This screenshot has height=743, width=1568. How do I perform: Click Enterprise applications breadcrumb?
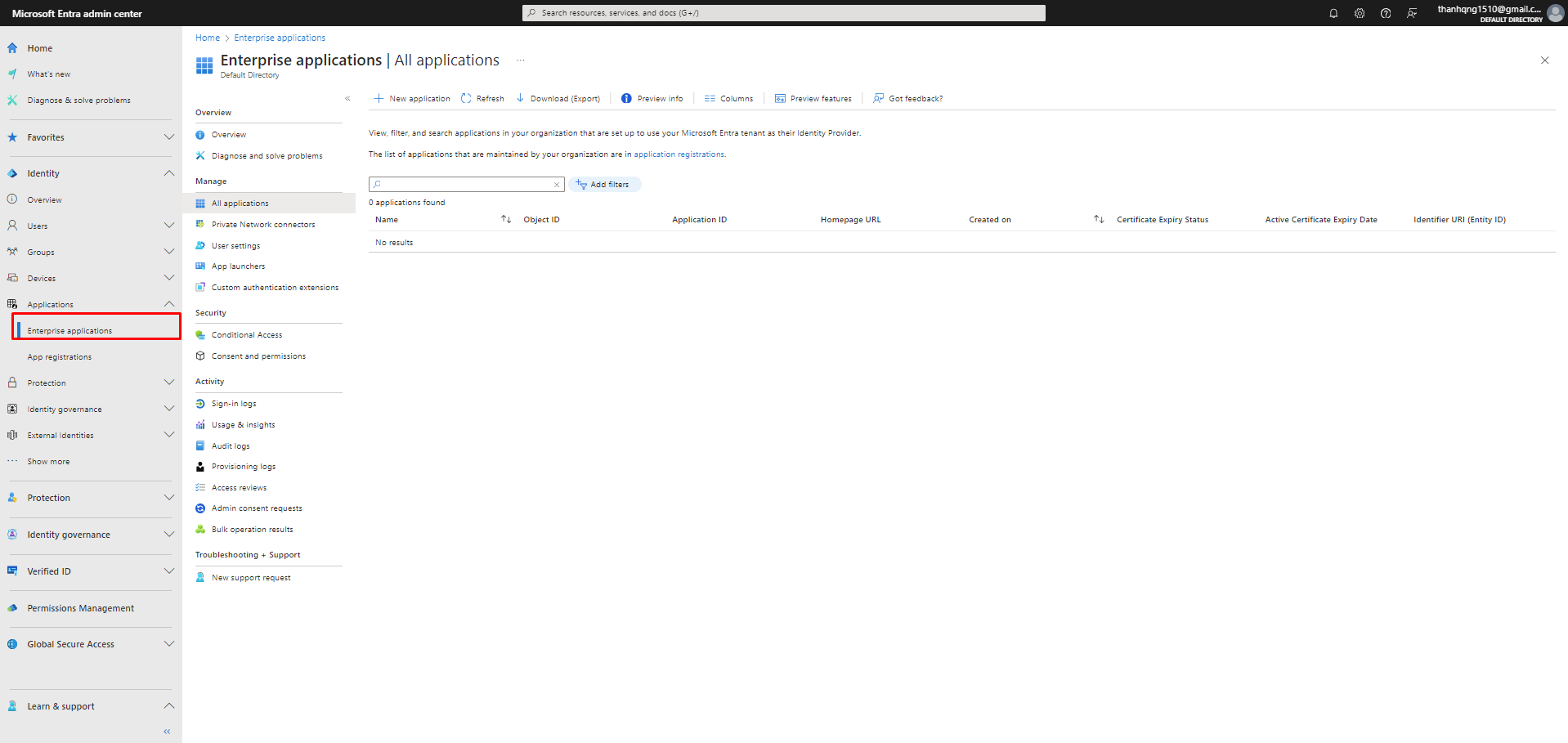point(280,38)
